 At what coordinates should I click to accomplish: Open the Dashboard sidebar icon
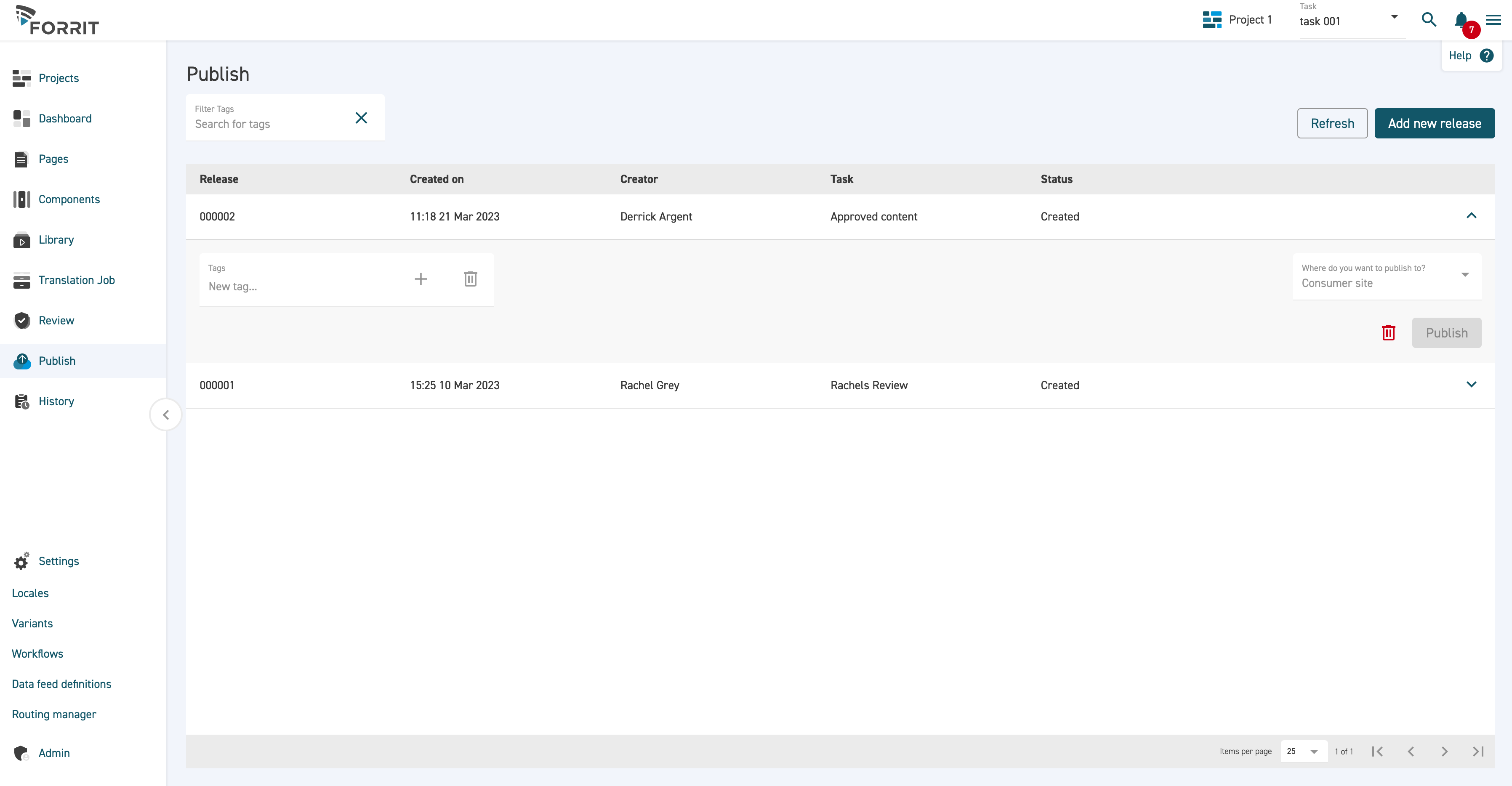tap(22, 119)
